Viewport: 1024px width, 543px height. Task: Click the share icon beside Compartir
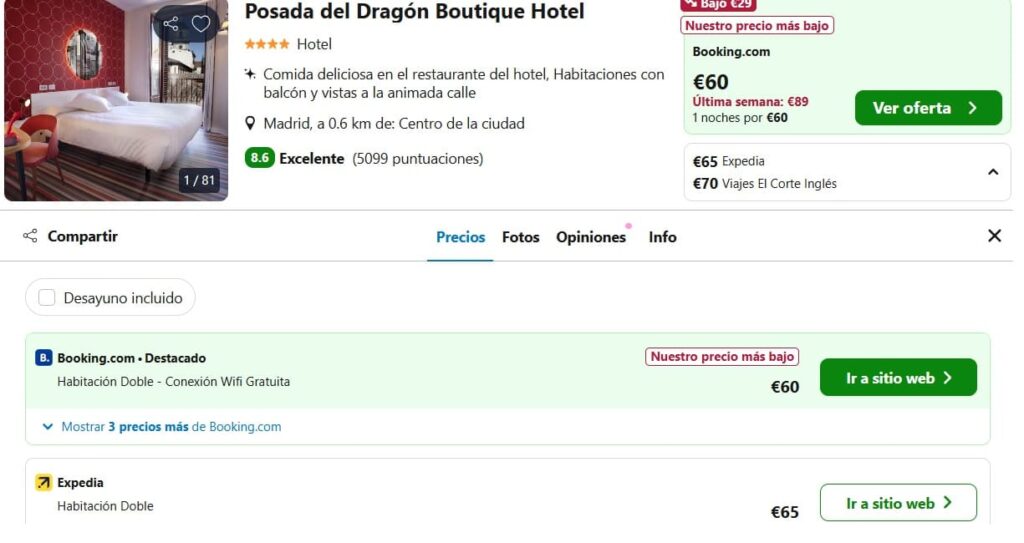30,236
